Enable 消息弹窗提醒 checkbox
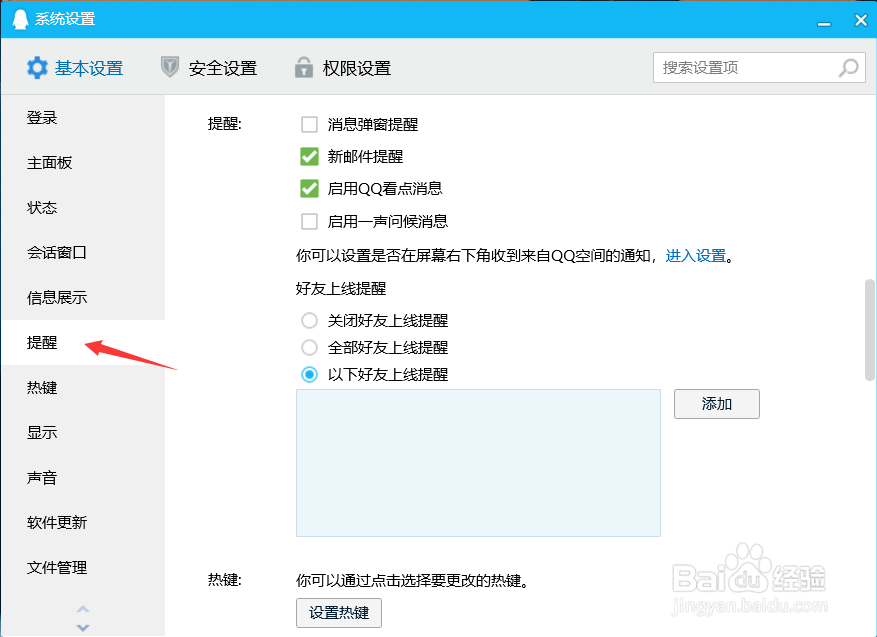Image resolution: width=877 pixels, height=637 pixels. [309, 124]
